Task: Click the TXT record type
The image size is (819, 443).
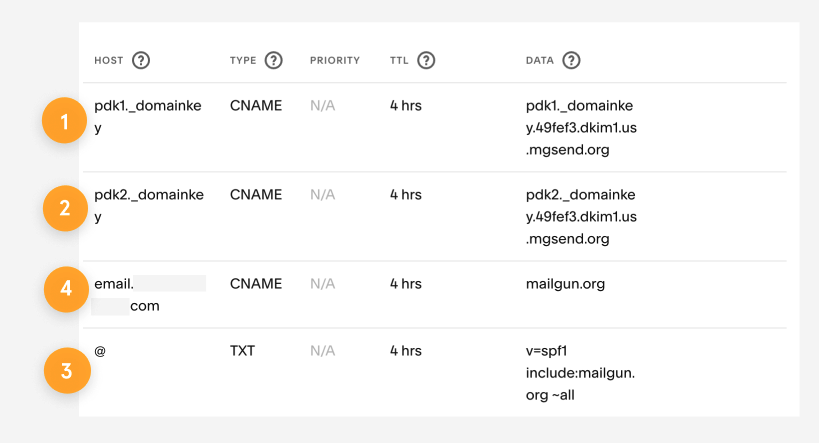Action: pyautogui.click(x=242, y=351)
